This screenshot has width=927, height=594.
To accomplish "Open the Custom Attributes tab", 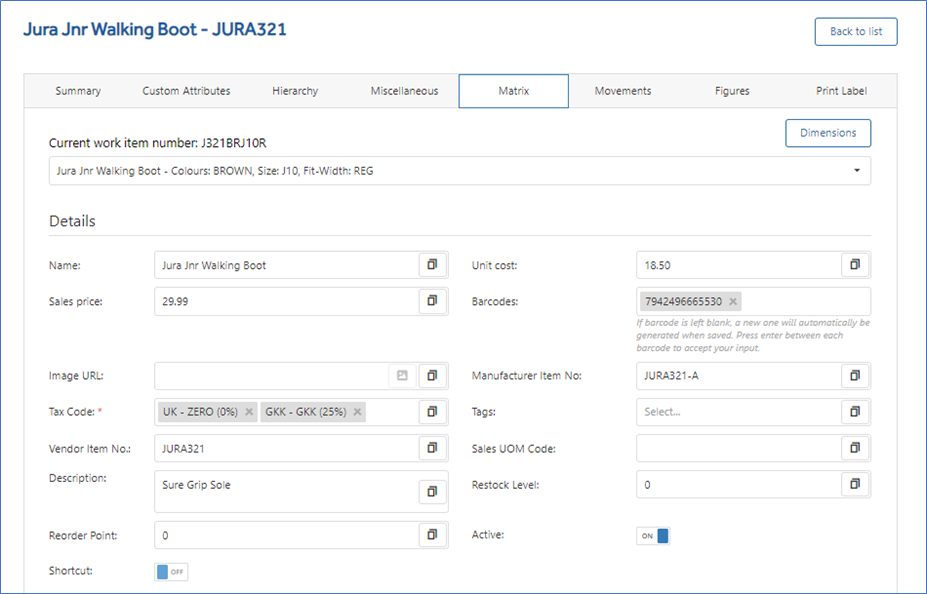I will [186, 91].
